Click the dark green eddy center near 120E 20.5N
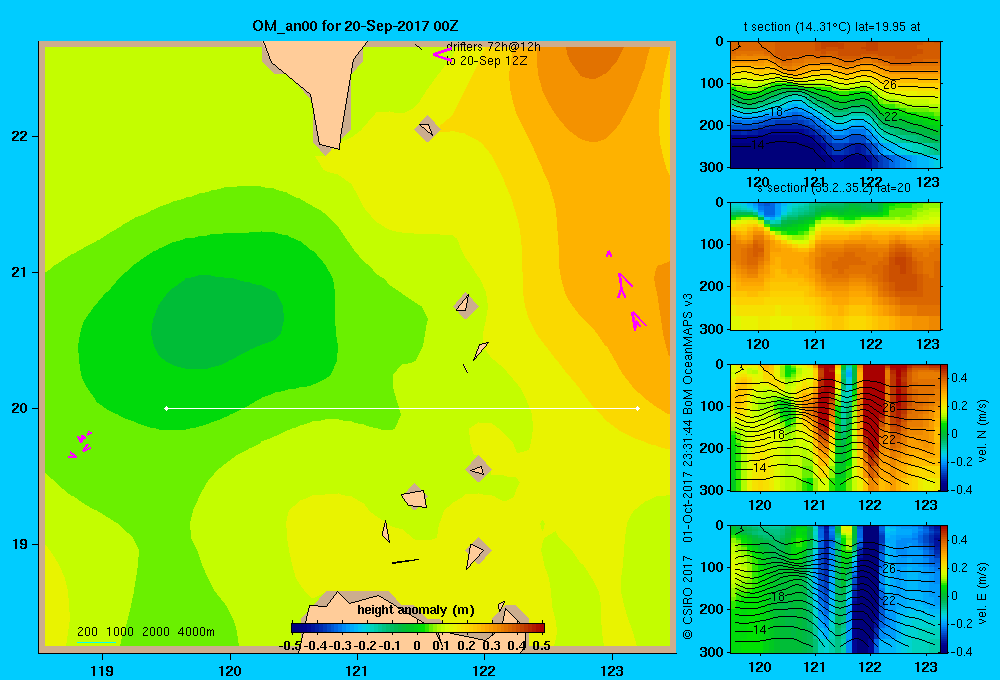This screenshot has height=680, width=1000. 217,322
